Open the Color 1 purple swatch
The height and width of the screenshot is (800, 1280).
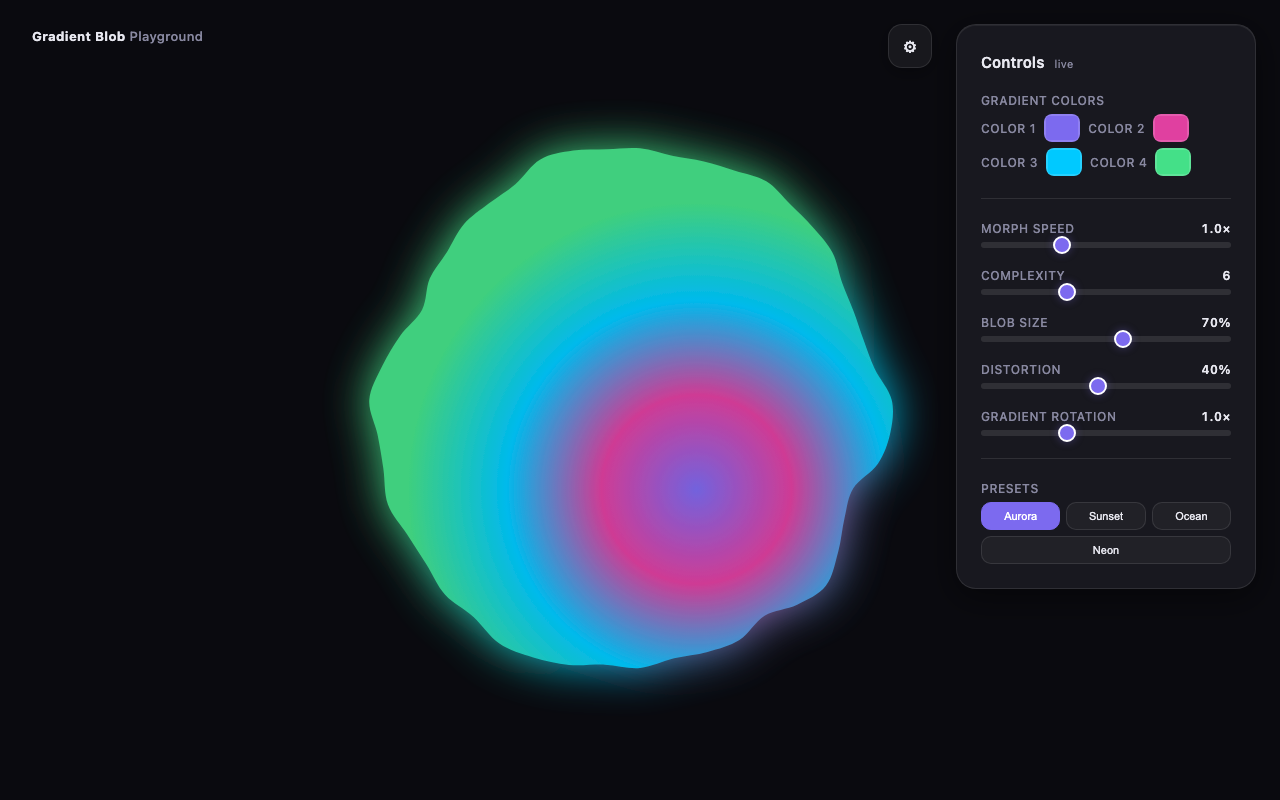(1062, 128)
